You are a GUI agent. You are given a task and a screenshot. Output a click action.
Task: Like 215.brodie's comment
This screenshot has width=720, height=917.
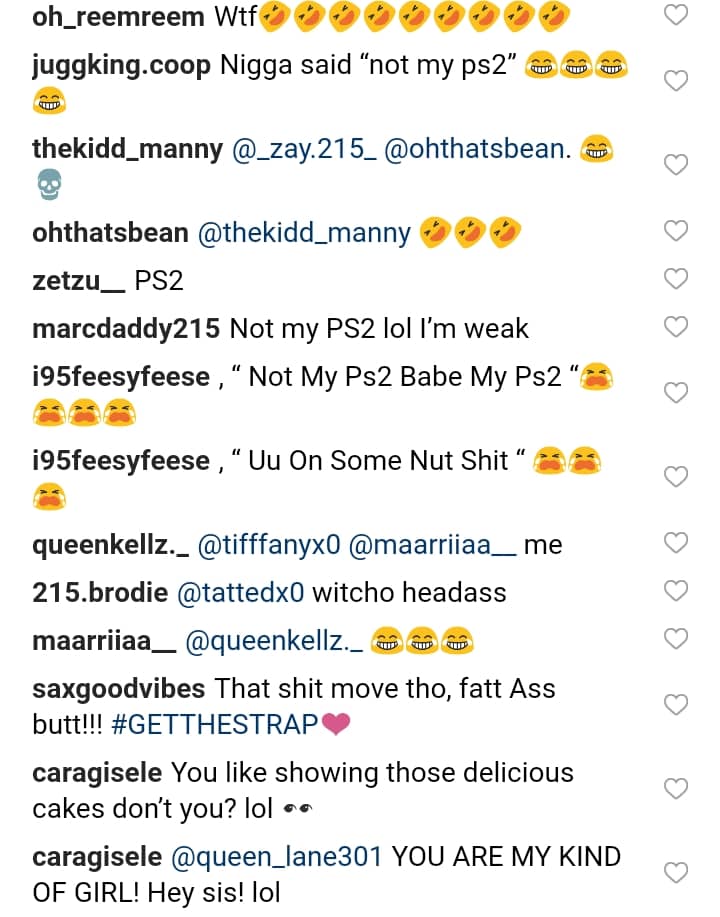[x=677, y=591]
